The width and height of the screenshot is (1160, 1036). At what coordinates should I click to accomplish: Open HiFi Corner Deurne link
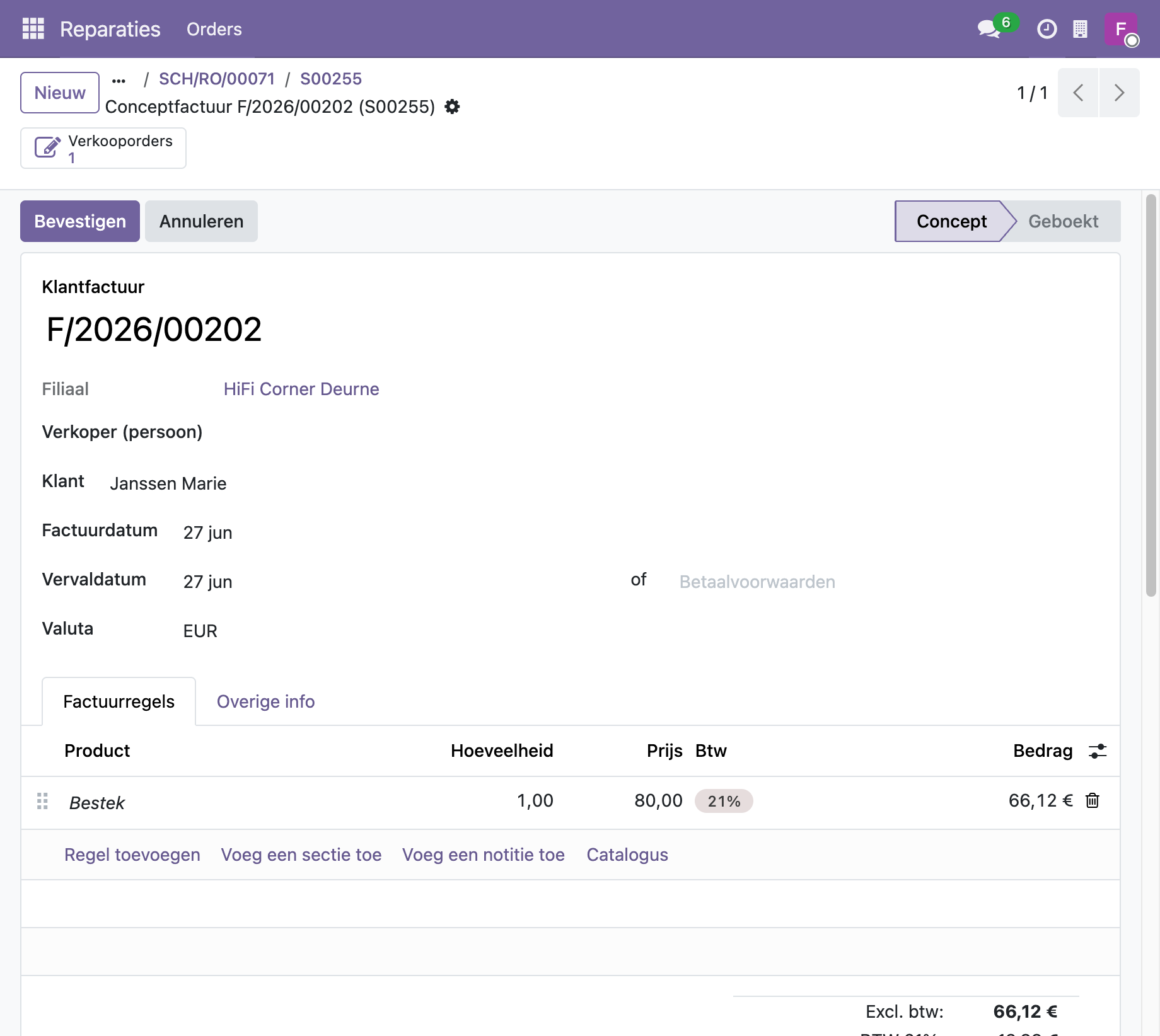(301, 389)
